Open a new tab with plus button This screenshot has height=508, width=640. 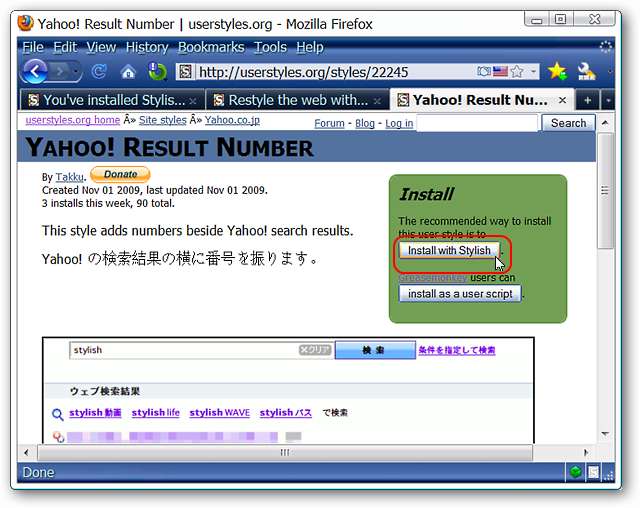[587, 100]
